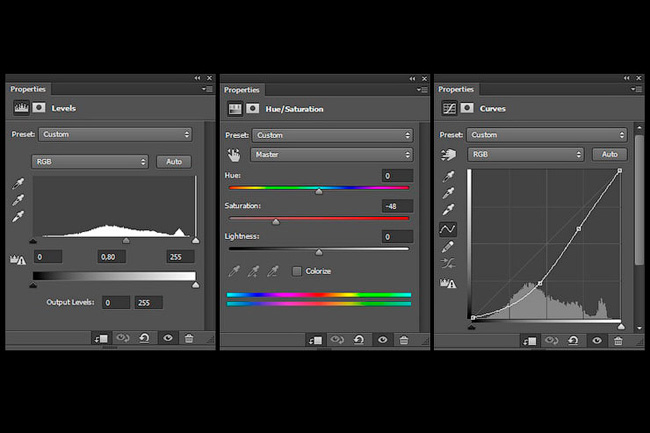Viewport: 650px width, 433px height.
Task: Click the histogram warning icon in Levels
Action: [18, 259]
